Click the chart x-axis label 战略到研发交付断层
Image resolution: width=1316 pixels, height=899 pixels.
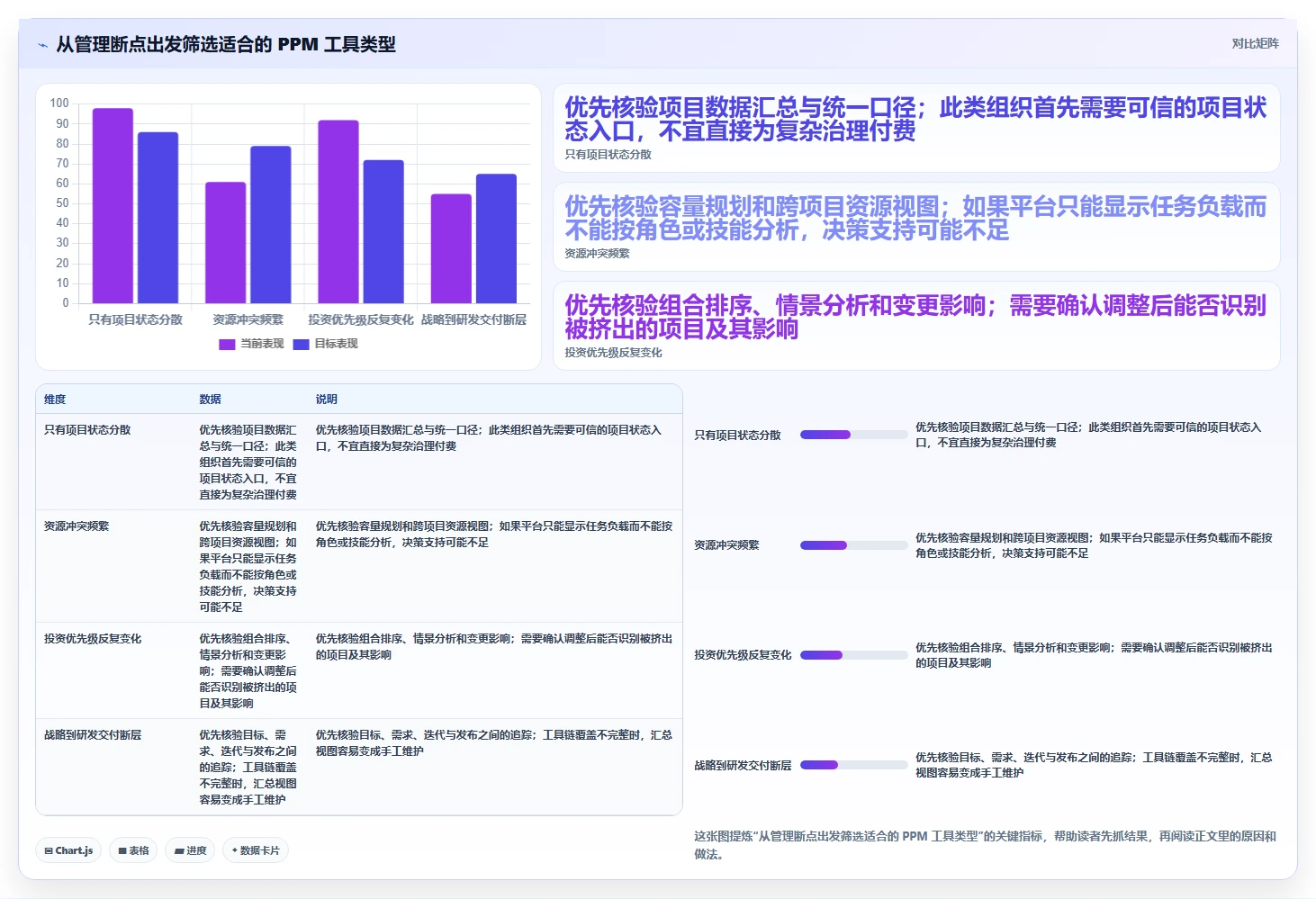473,319
